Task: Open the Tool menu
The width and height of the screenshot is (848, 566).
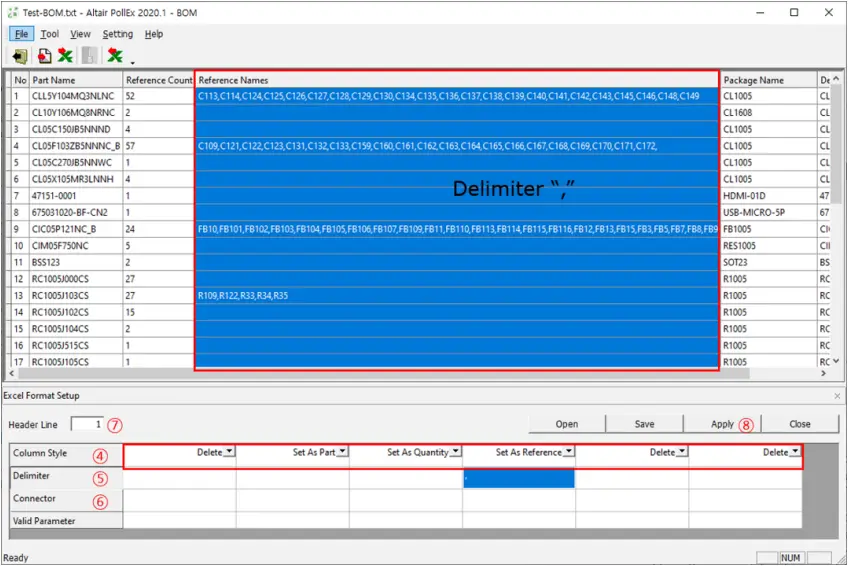Action: [50, 34]
